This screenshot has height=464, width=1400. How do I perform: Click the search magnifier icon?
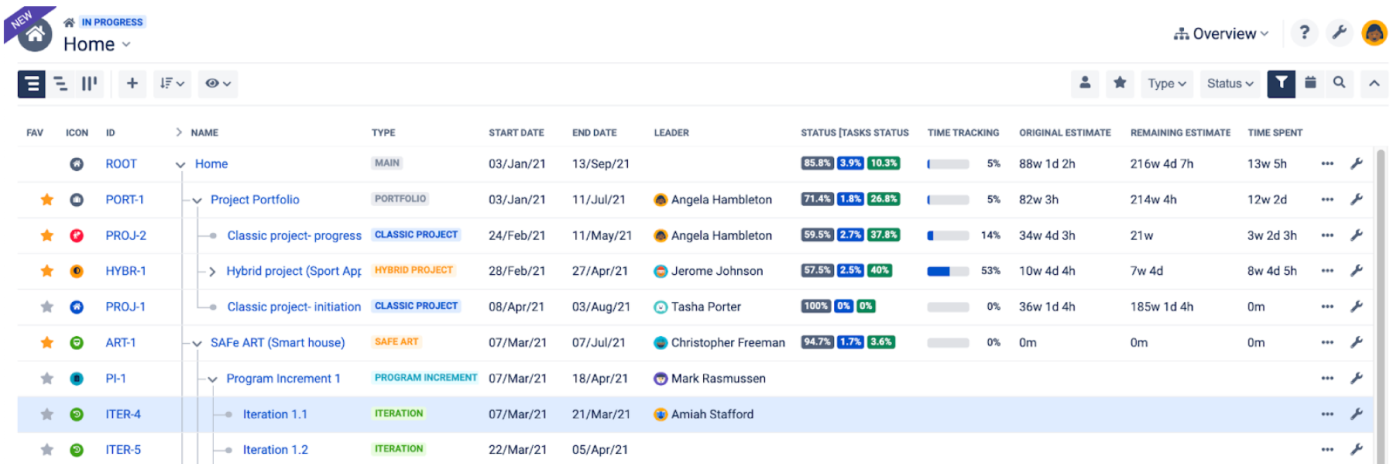1339,84
